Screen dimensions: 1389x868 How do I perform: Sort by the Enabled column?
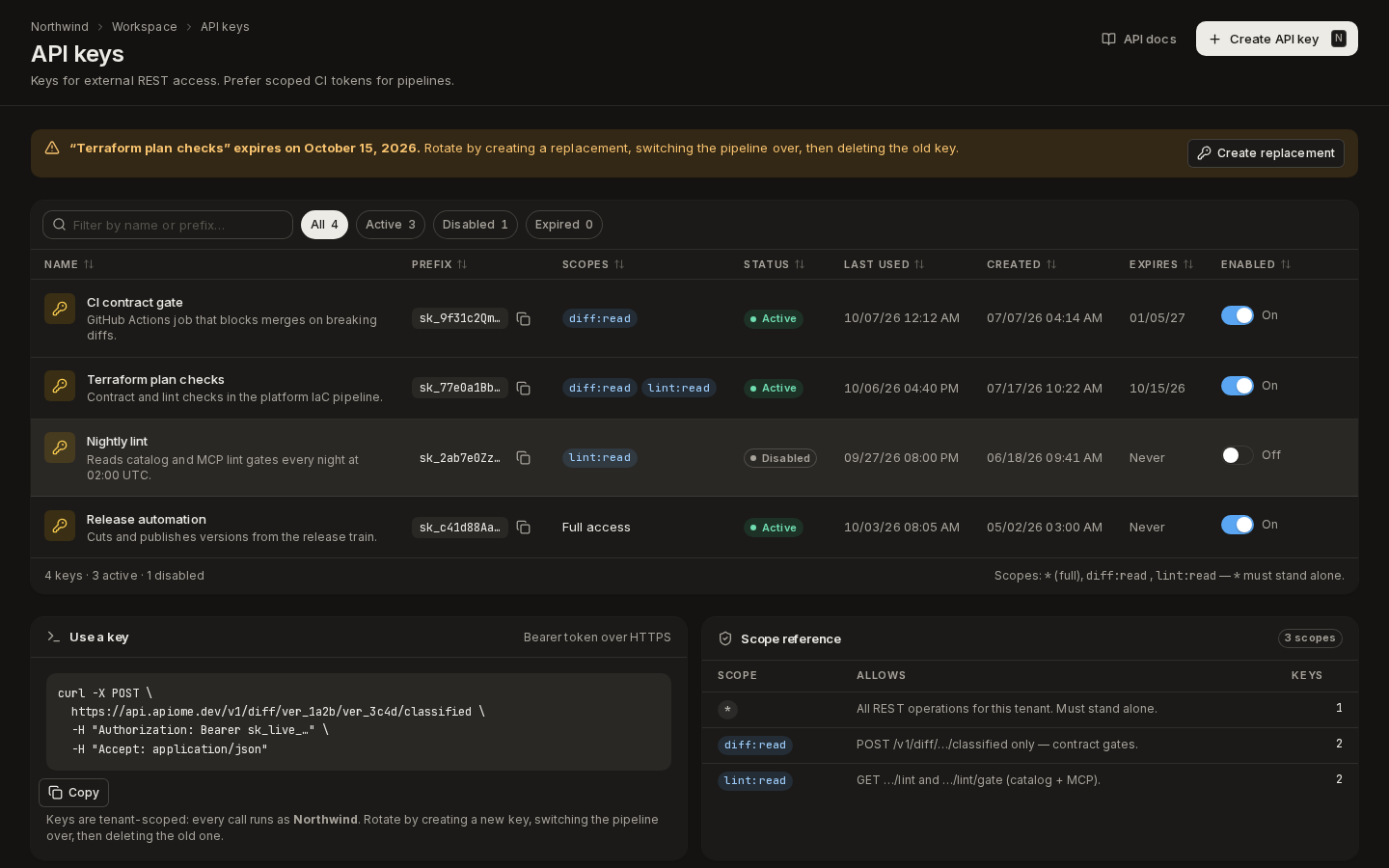pos(1256,264)
